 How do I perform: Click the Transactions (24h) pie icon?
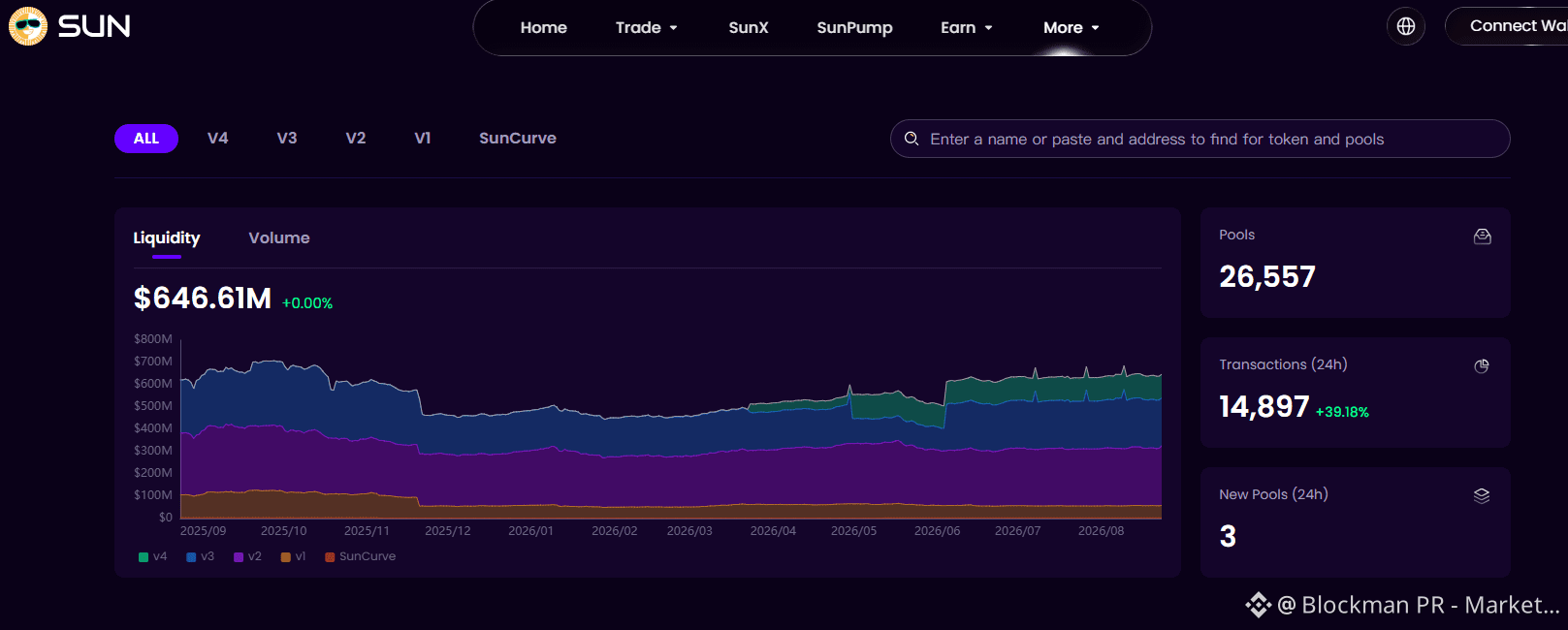[x=1482, y=365]
